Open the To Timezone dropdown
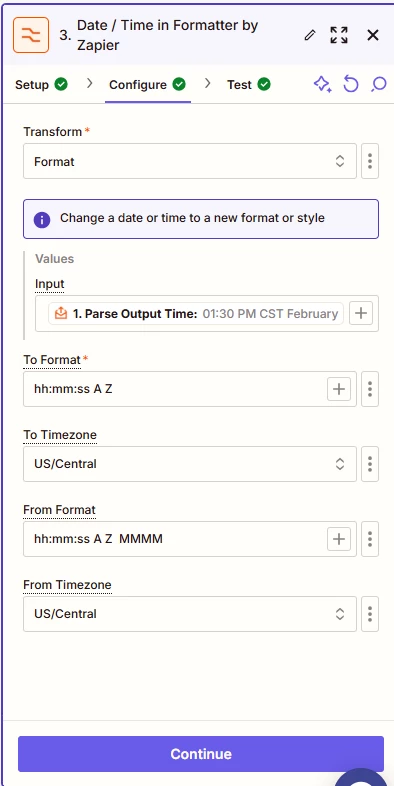394x786 pixels. click(x=190, y=464)
